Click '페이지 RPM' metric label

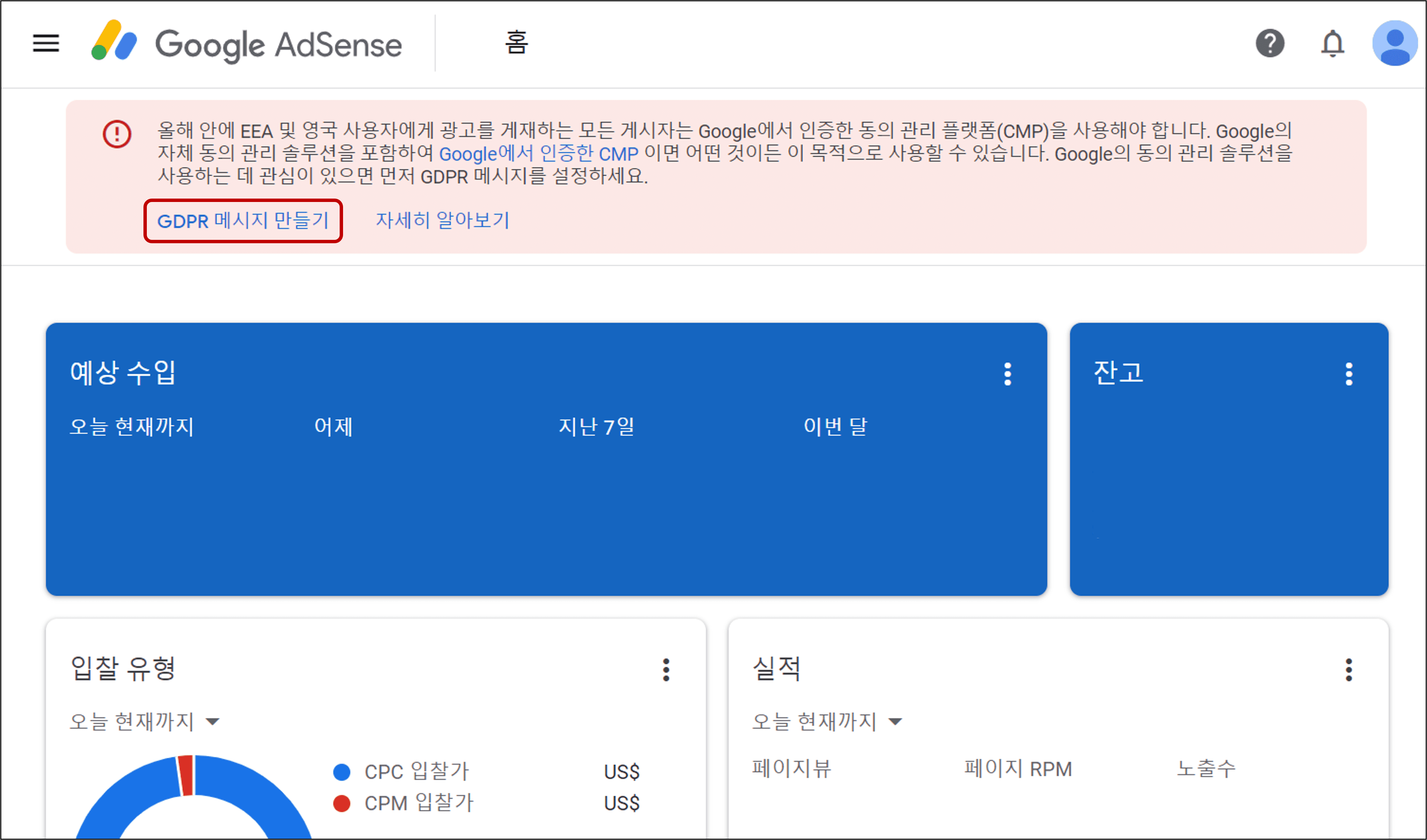[1018, 769]
